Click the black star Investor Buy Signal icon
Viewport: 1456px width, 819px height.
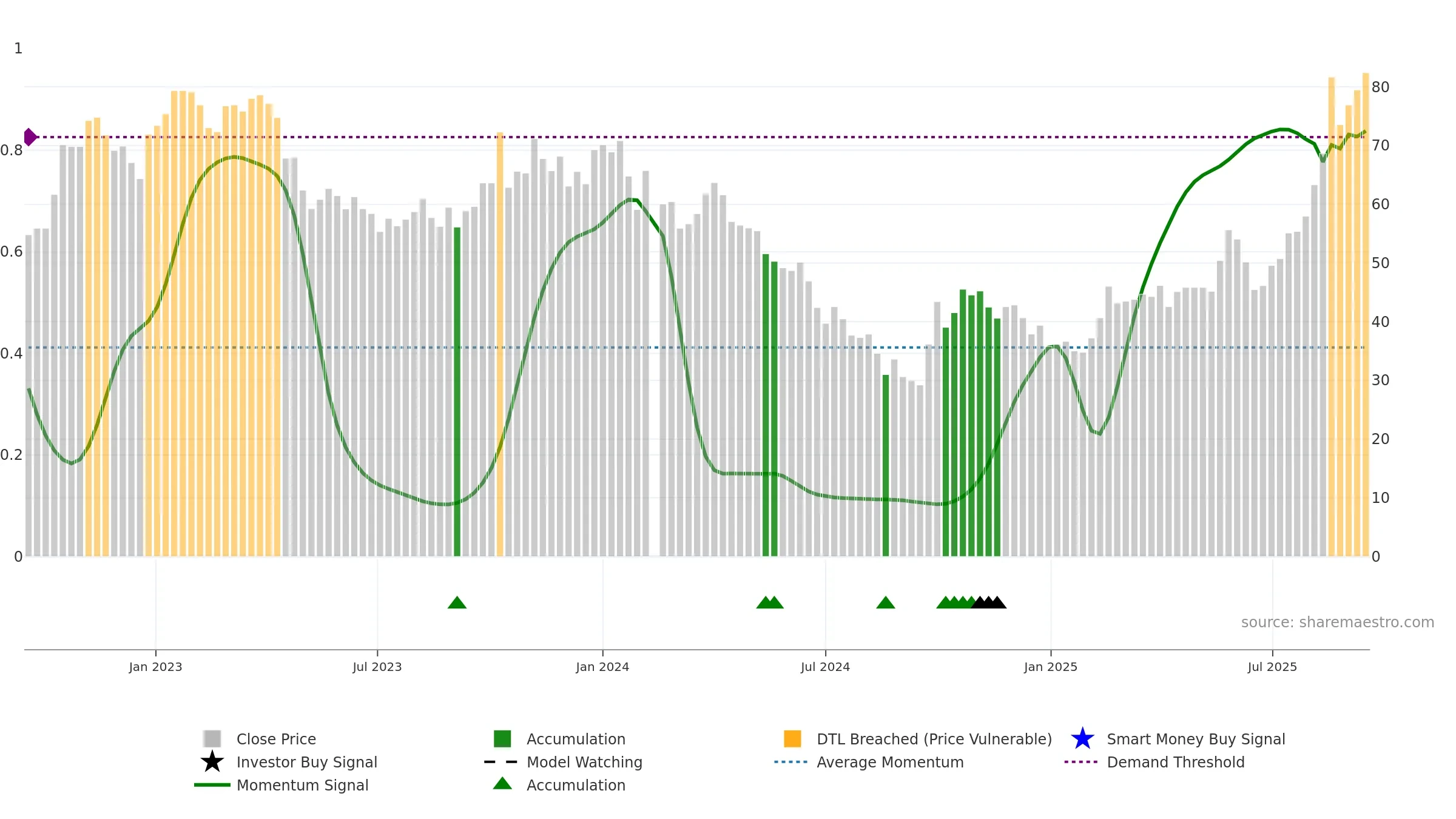[x=212, y=761]
